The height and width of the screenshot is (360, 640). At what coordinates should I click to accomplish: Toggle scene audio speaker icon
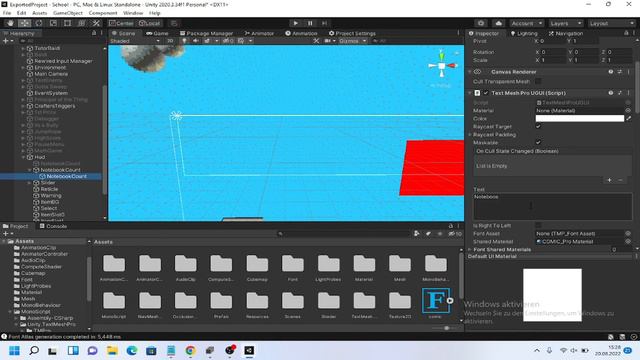(196, 41)
